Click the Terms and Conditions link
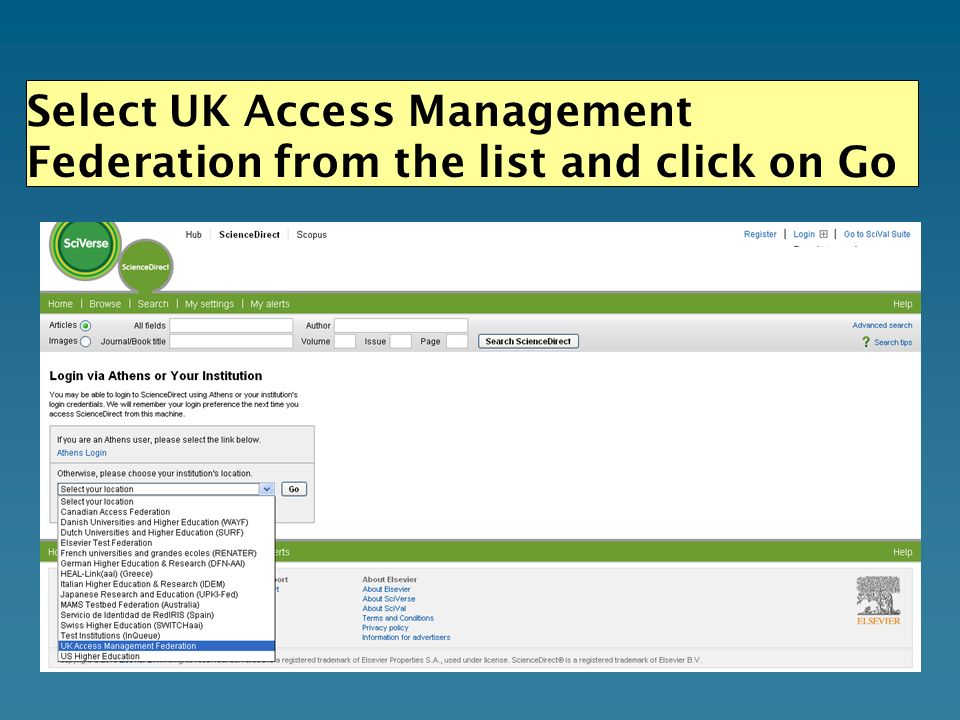The image size is (960, 720). point(397,618)
